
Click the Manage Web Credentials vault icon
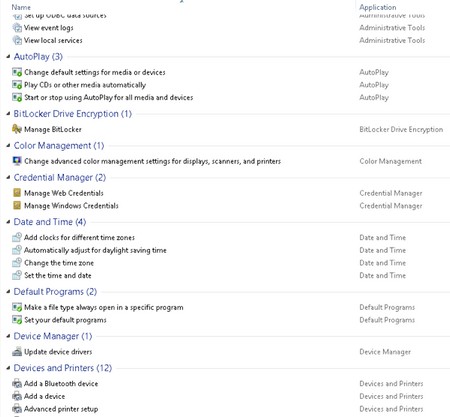(x=17, y=193)
